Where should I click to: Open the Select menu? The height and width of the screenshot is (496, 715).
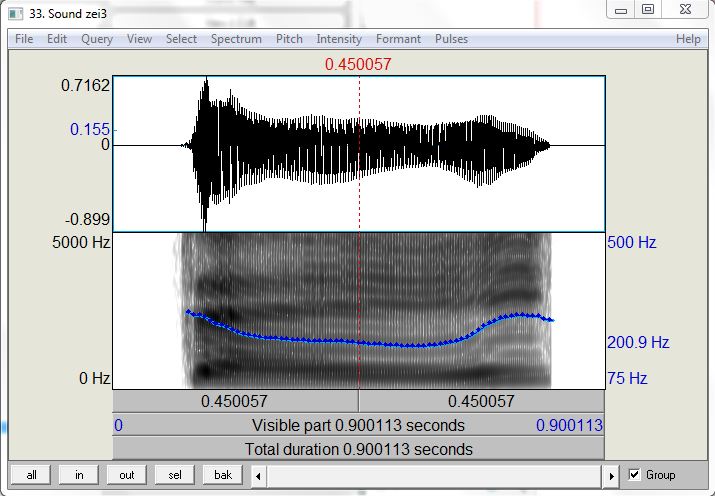tap(181, 39)
